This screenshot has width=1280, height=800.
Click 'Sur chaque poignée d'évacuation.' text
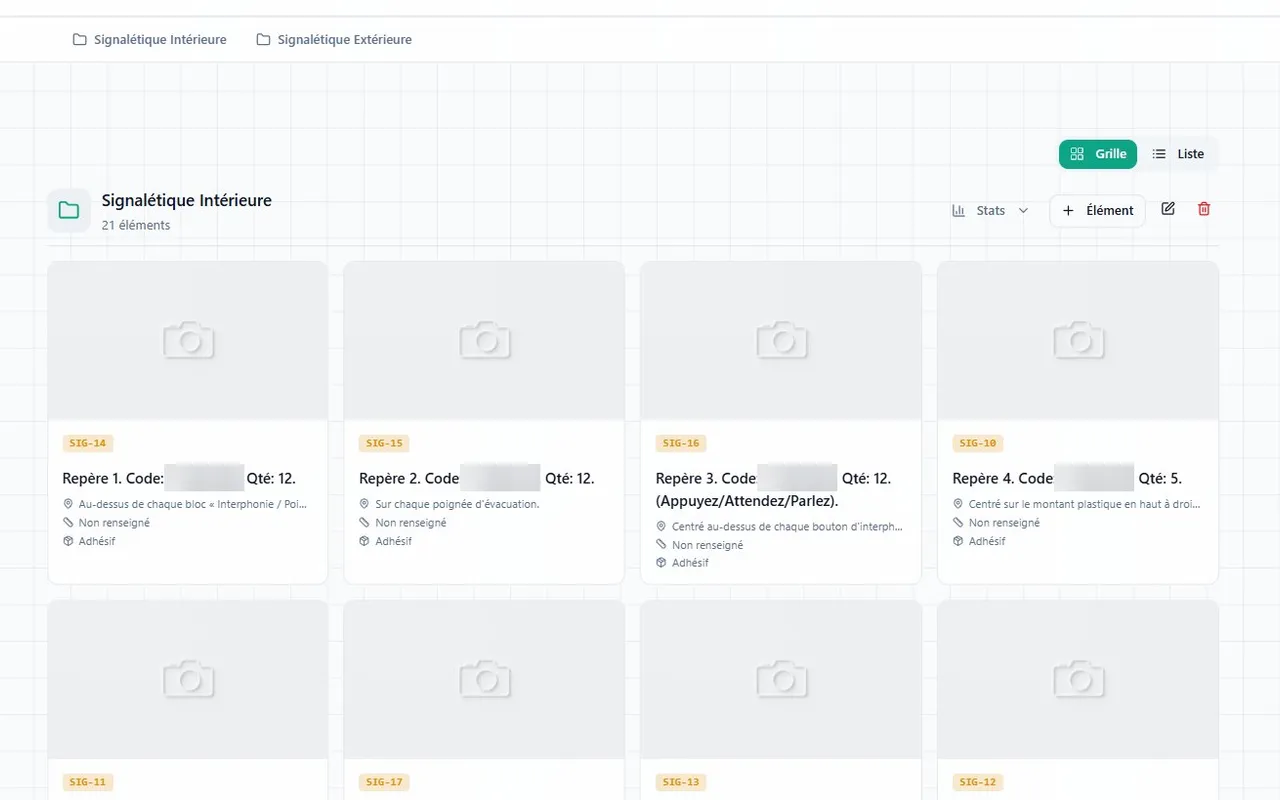pyautogui.click(x=457, y=504)
